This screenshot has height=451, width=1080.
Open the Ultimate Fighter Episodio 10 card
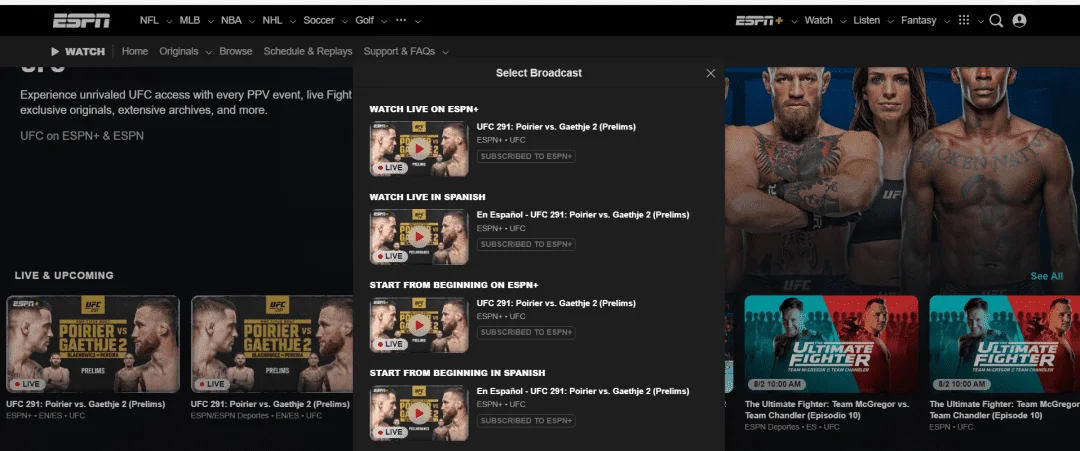831,344
